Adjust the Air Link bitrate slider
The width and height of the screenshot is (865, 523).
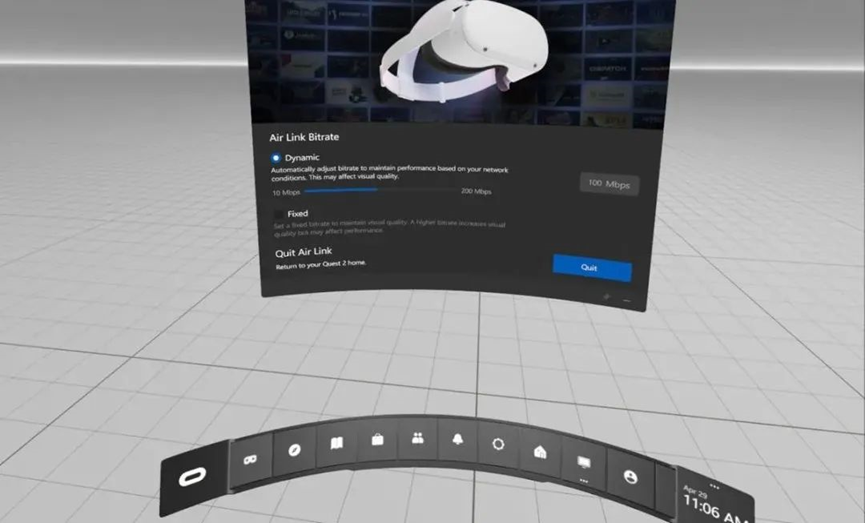point(381,190)
